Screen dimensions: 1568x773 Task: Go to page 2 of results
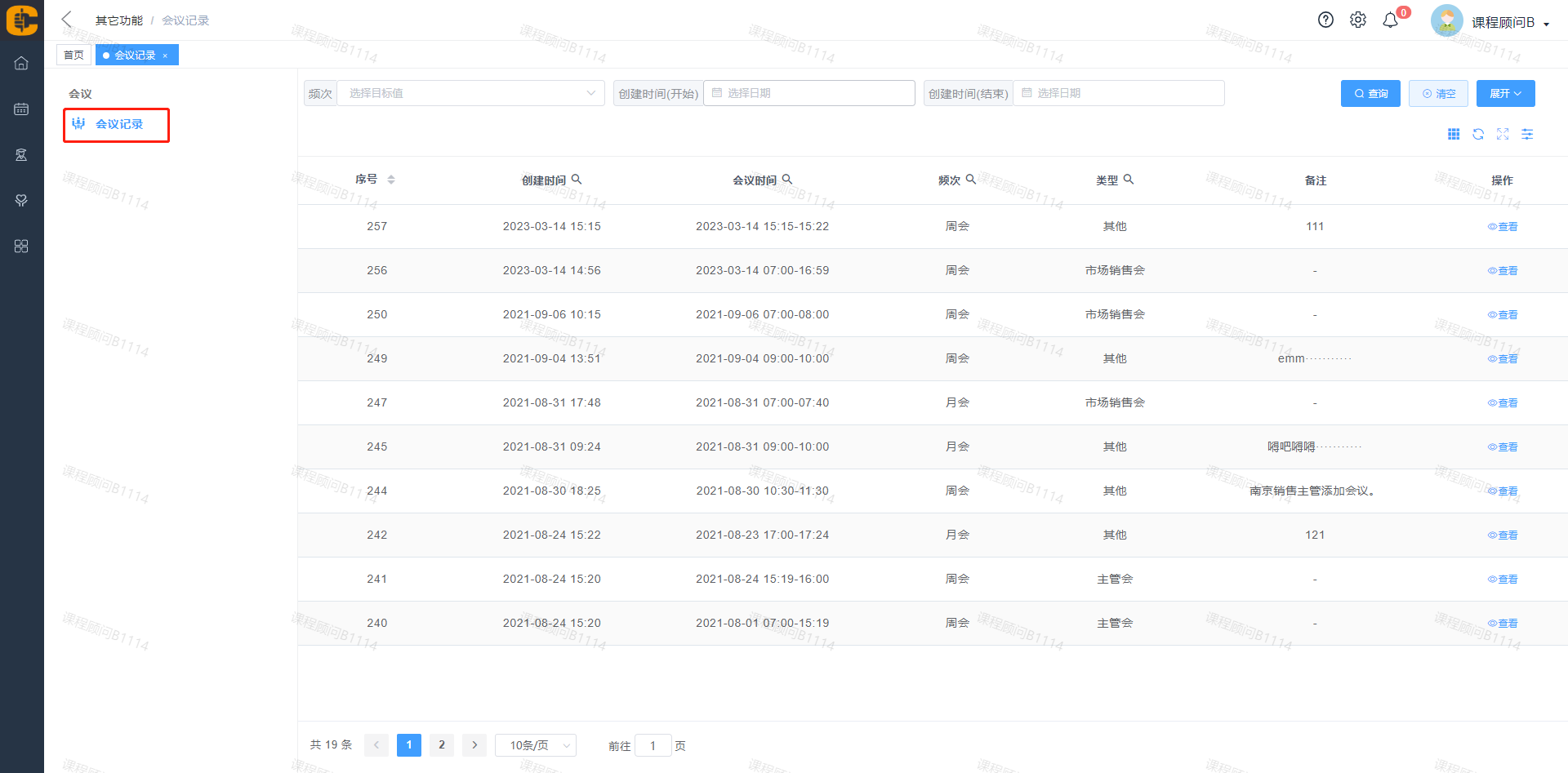tap(441, 744)
